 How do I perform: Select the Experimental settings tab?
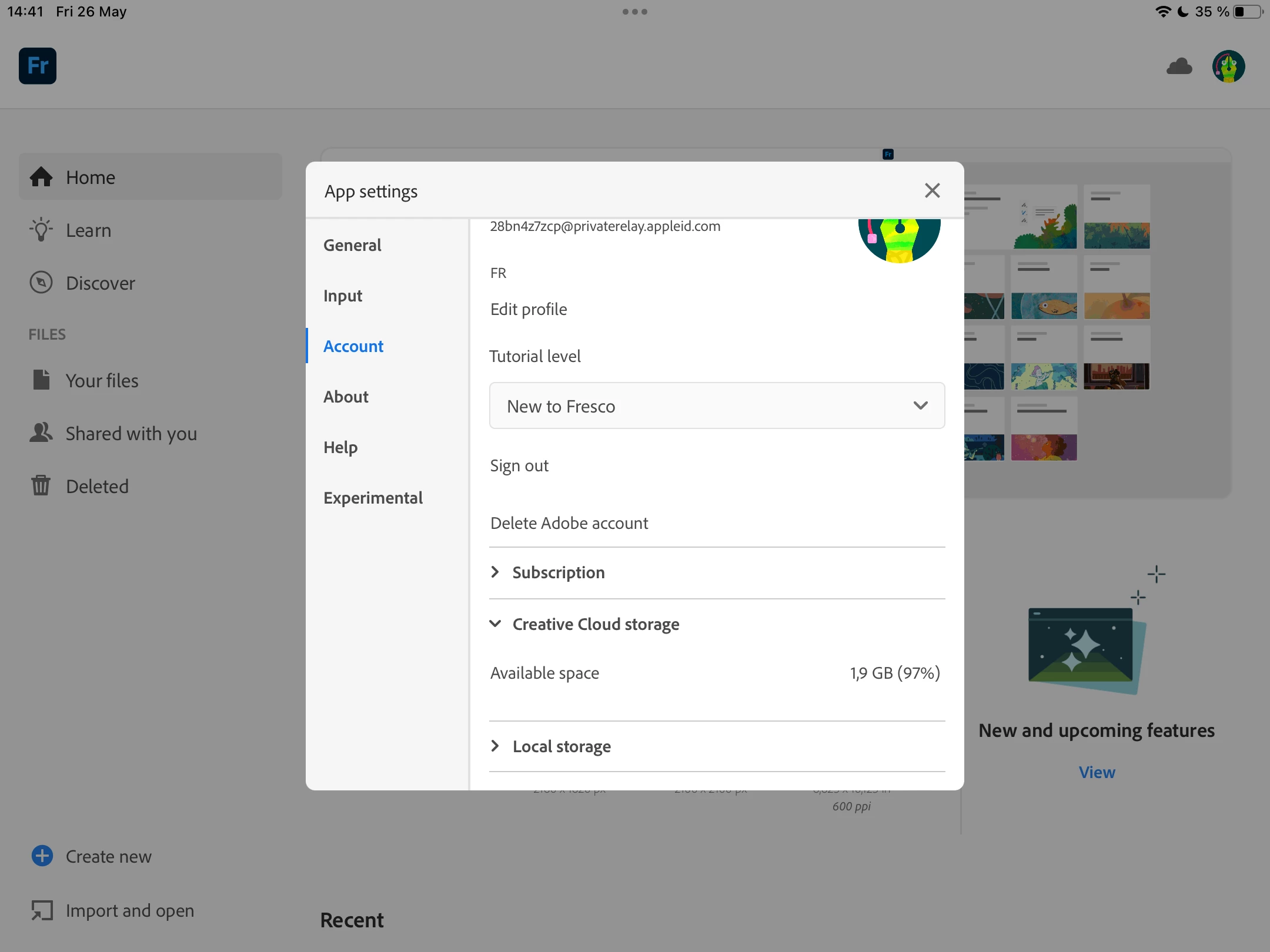[x=373, y=498]
